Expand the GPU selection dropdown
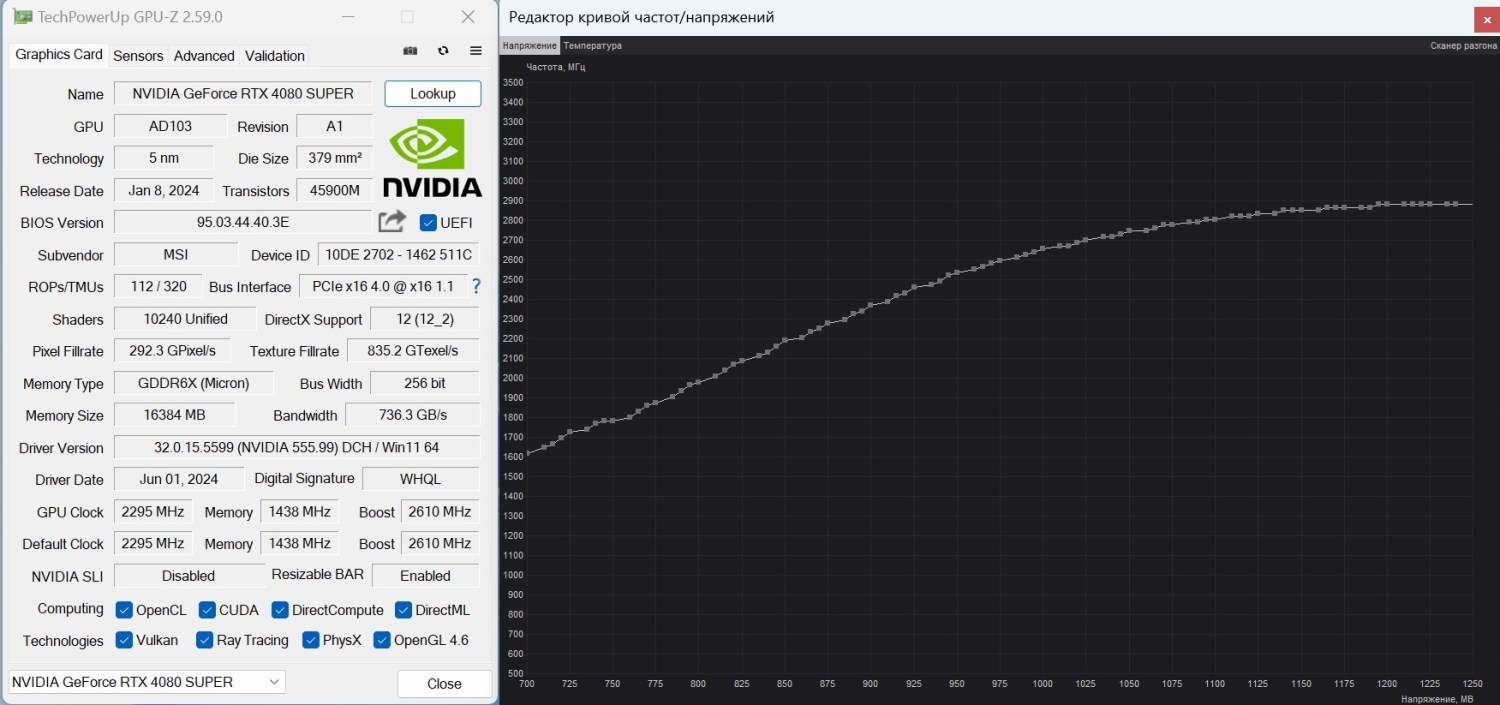 pyautogui.click(x=147, y=681)
